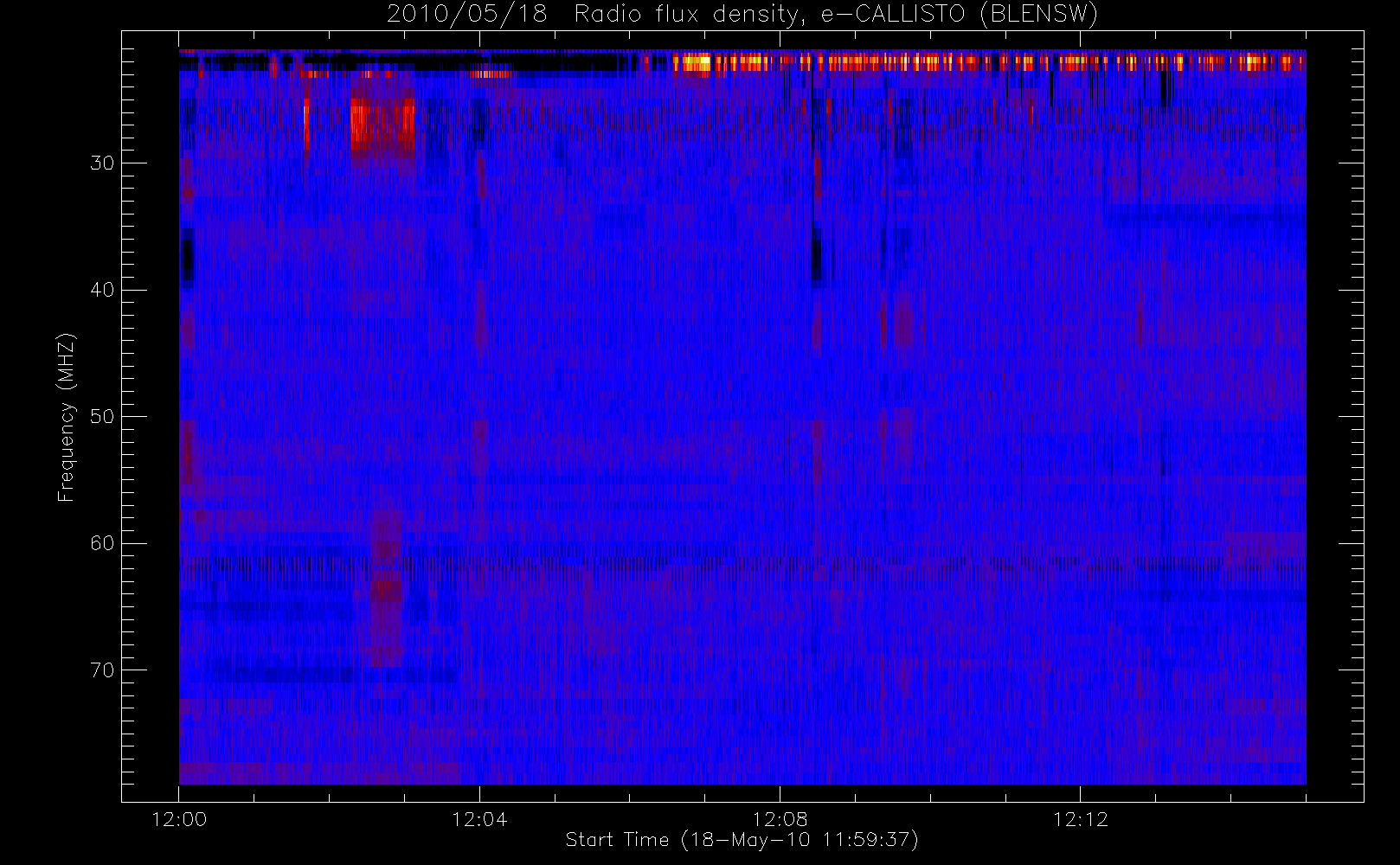The width and height of the screenshot is (1400, 865).
Task: Click the 50 frequency tick label
Action: pos(102,417)
